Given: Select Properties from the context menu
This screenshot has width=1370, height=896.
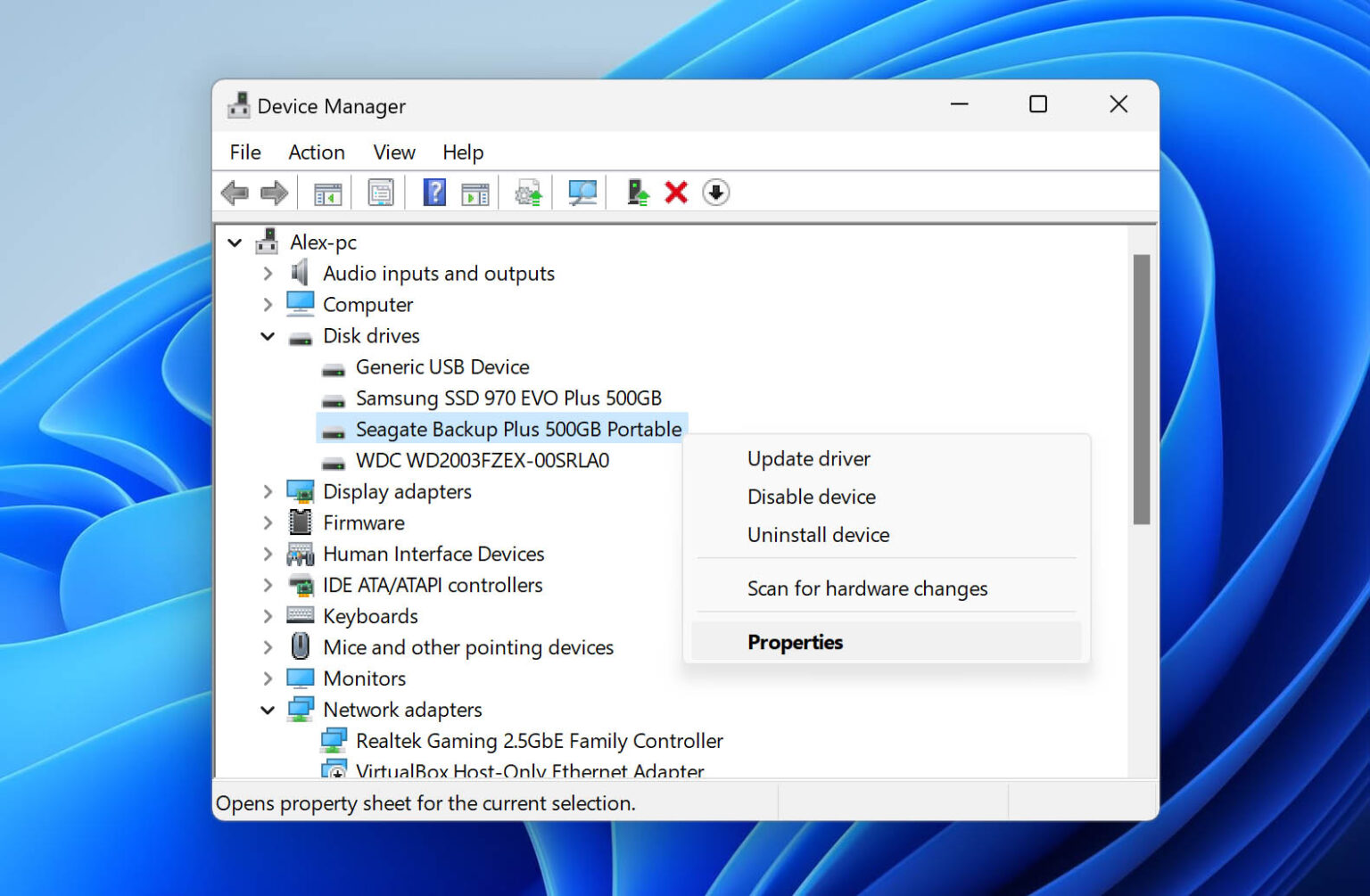Looking at the screenshot, I should [x=795, y=642].
